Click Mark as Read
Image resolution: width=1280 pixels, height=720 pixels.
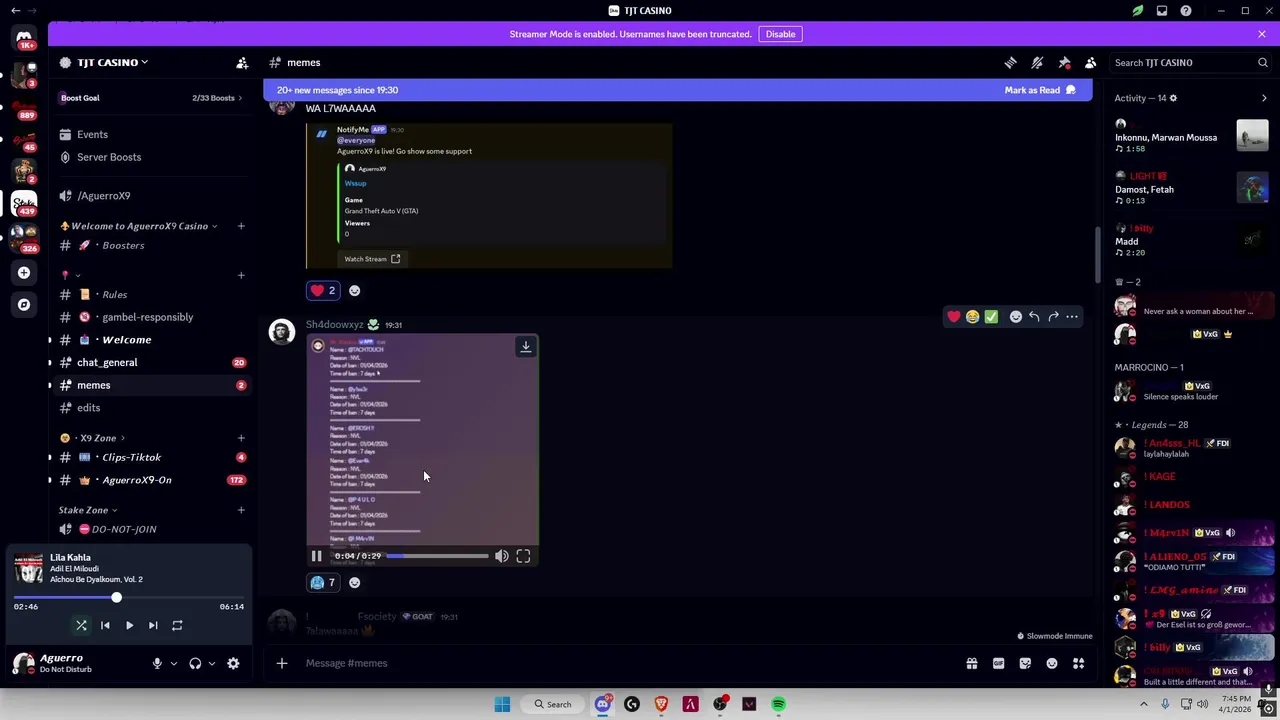coord(1040,90)
